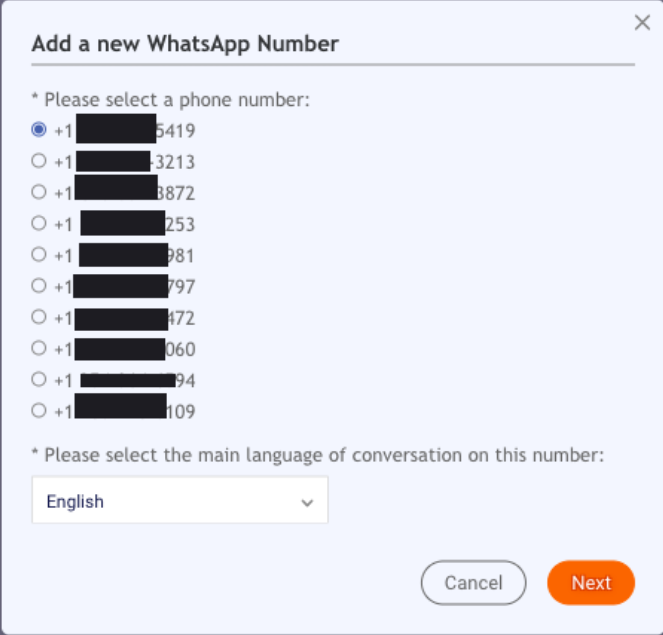Image resolution: width=663 pixels, height=635 pixels.
Task: Select the phone number ending in 472
Action: [39, 317]
